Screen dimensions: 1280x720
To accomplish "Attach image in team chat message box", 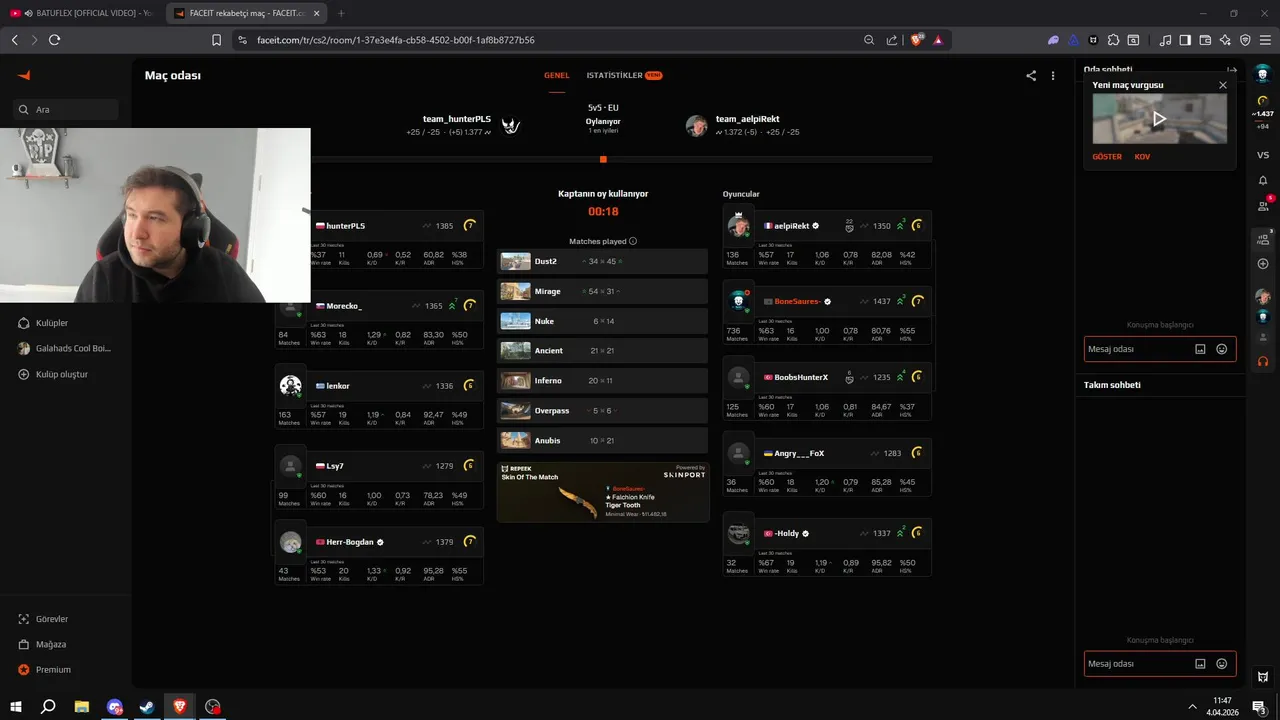I will point(1200,664).
